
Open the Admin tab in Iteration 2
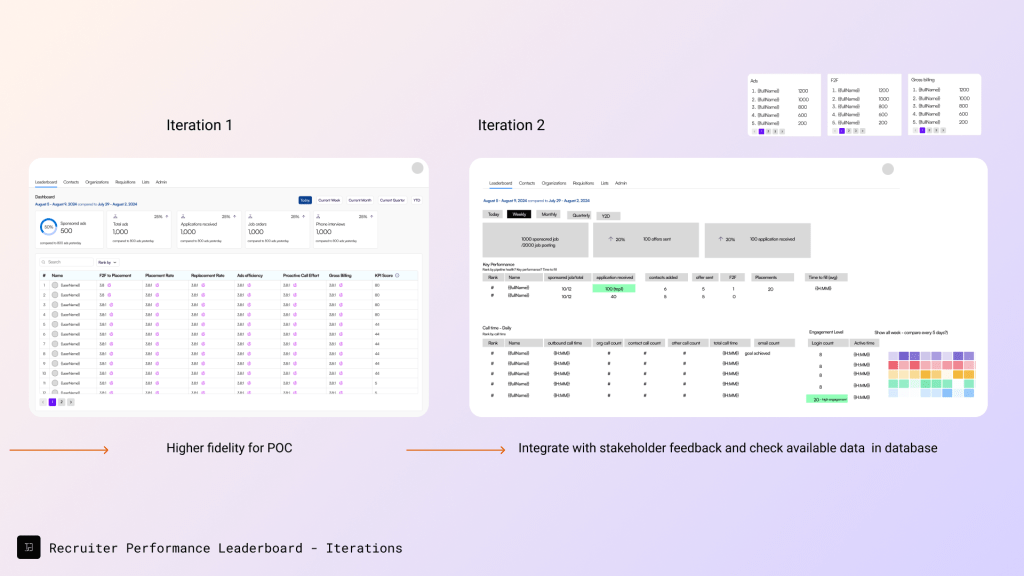(621, 182)
